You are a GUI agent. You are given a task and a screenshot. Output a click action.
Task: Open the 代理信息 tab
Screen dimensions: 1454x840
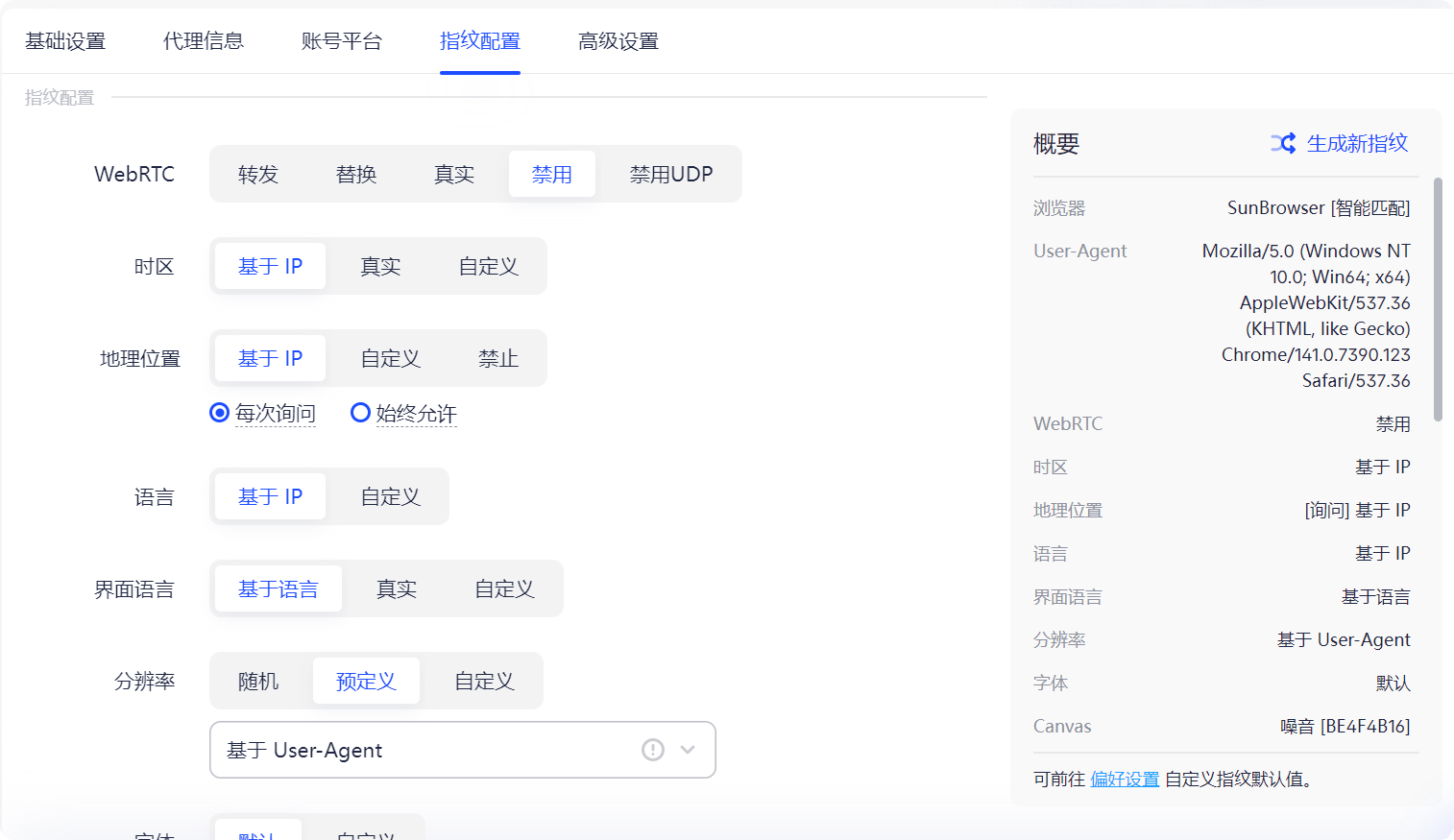pos(203,41)
